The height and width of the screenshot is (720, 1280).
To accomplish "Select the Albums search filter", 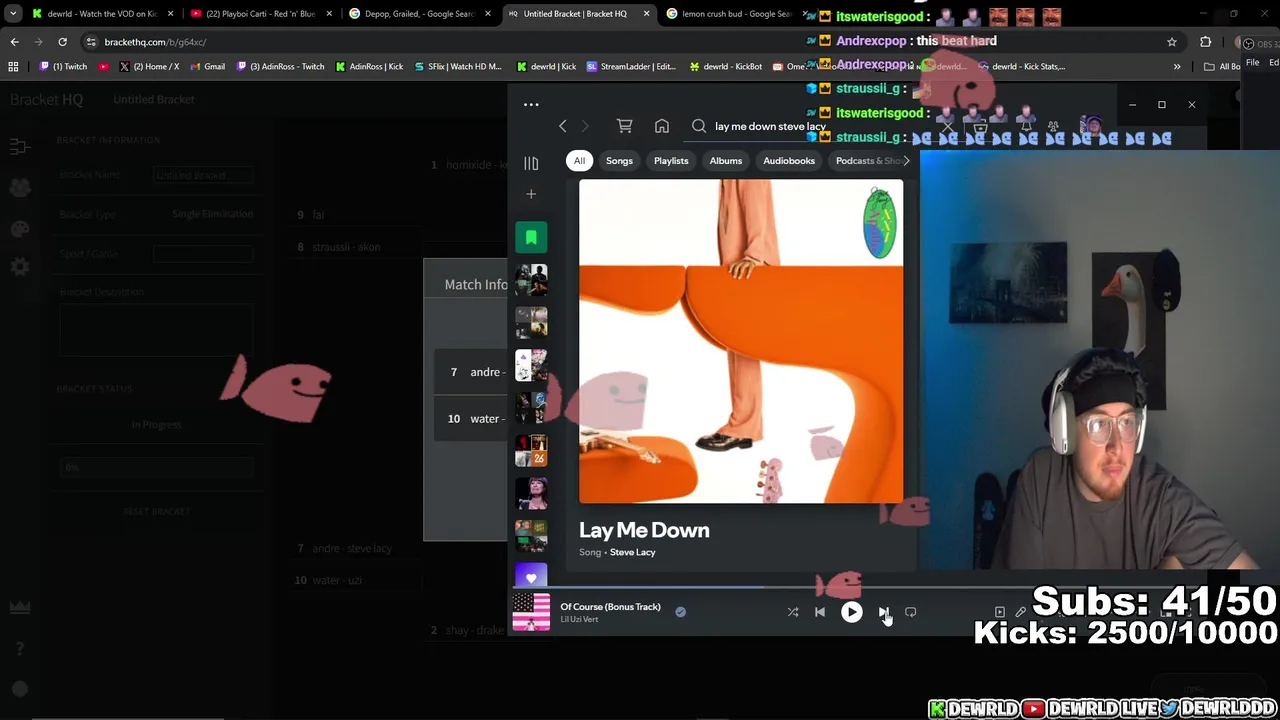I will click(726, 160).
